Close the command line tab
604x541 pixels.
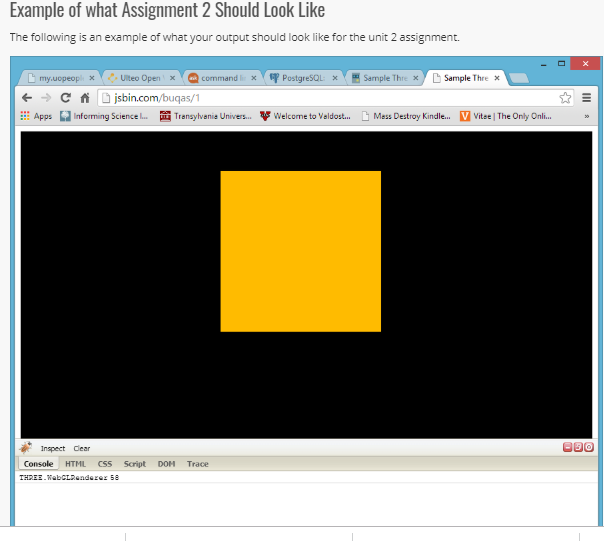tap(254, 78)
